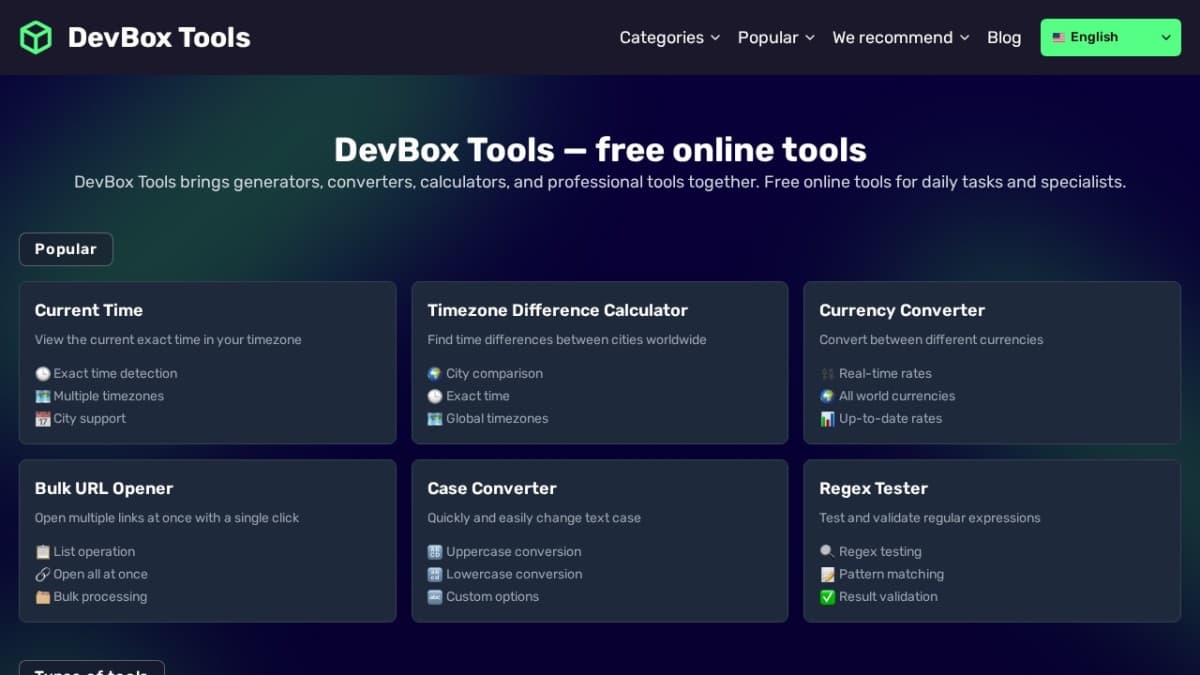Image resolution: width=1200 pixels, height=675 pixels.
Task: Click the chart icon next to Up-to-date rates
Action: pos(825,419)
